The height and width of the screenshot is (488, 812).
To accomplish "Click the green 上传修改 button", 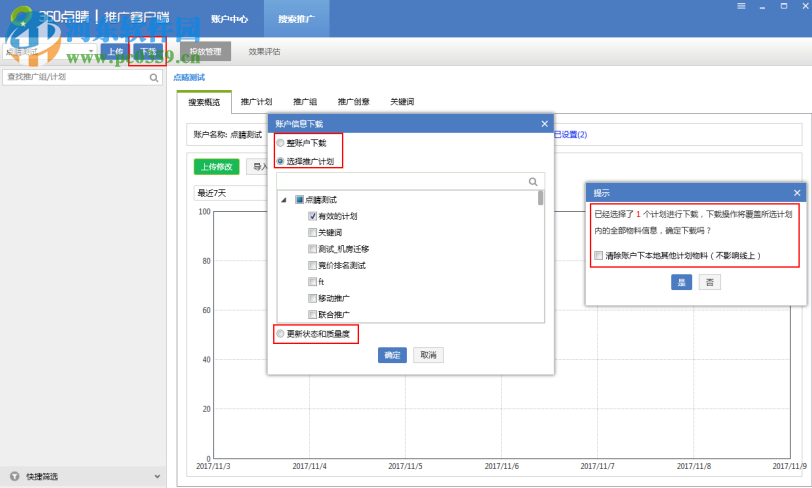I will pos(216,167).
